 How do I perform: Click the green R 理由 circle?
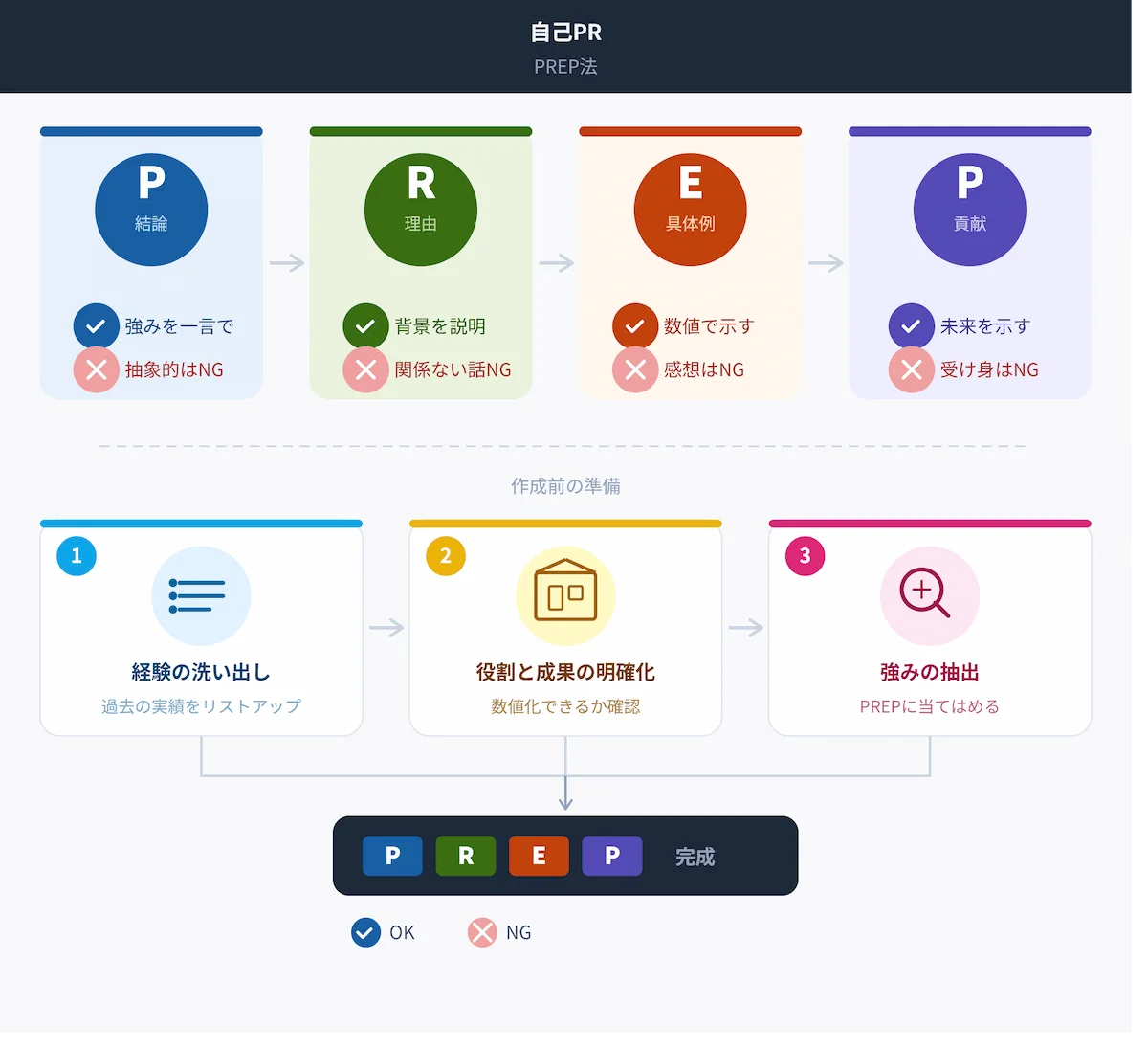pos(421,210)
